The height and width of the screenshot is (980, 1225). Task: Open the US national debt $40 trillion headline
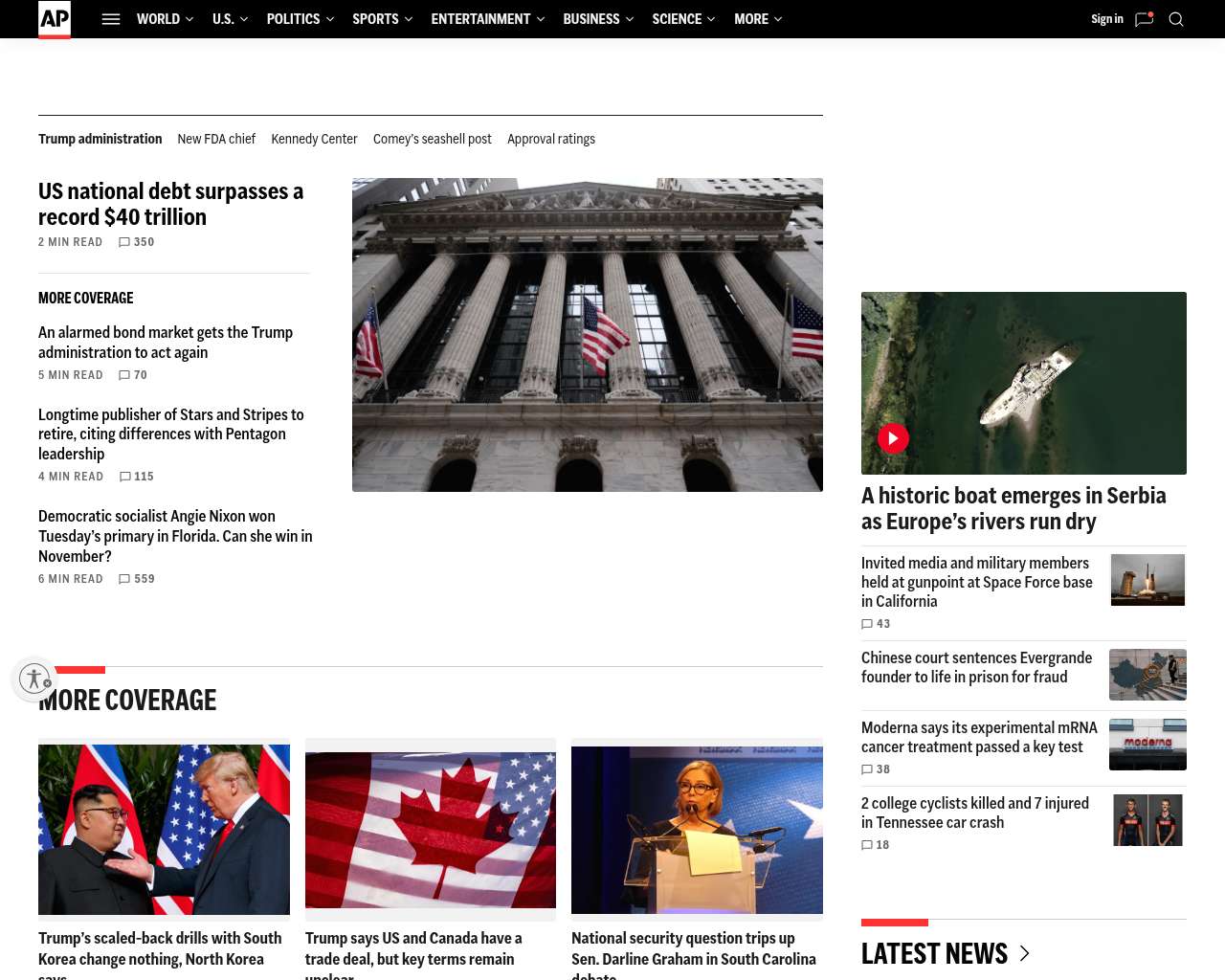[x=171, y=204]
